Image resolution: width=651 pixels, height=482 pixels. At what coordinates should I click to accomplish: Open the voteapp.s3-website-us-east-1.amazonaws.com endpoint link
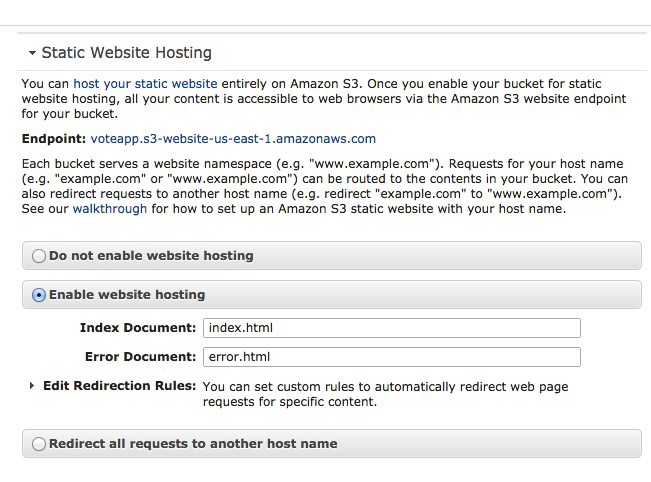(233, 139)
